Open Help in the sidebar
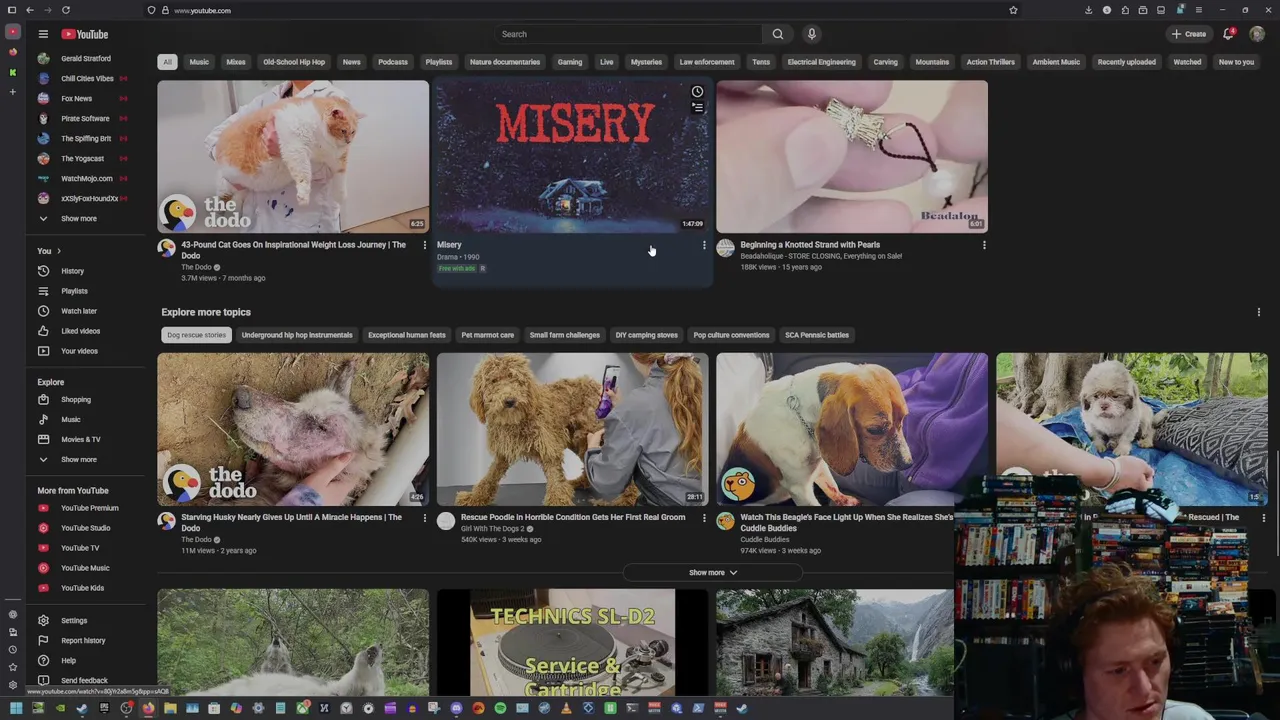Viewport: 1280px width, 720px height. pyautogui.click(x=68, y=661)
